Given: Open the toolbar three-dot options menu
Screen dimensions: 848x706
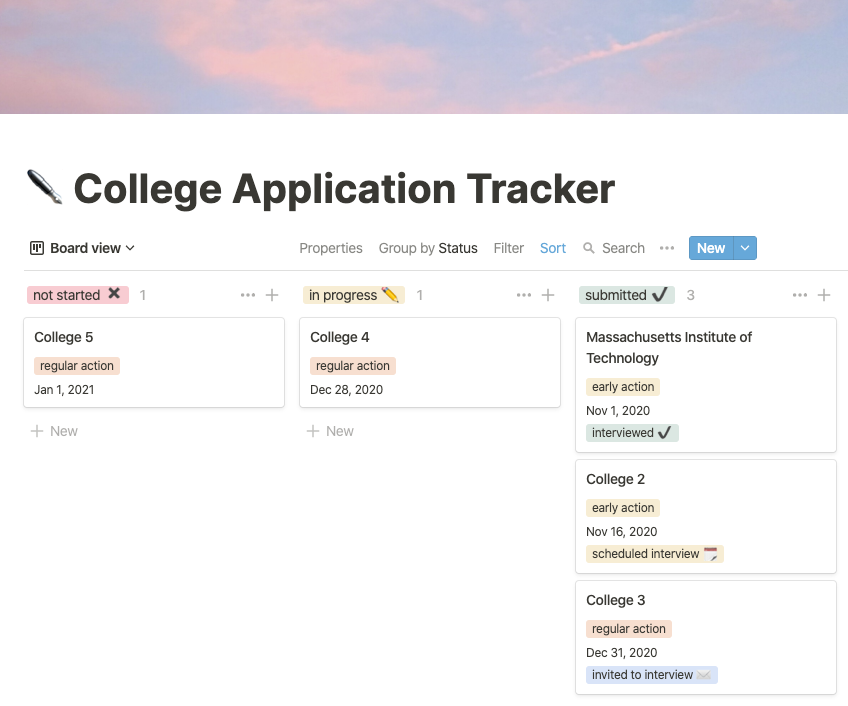Looking at the screenshot, I should tap(667, 248).
